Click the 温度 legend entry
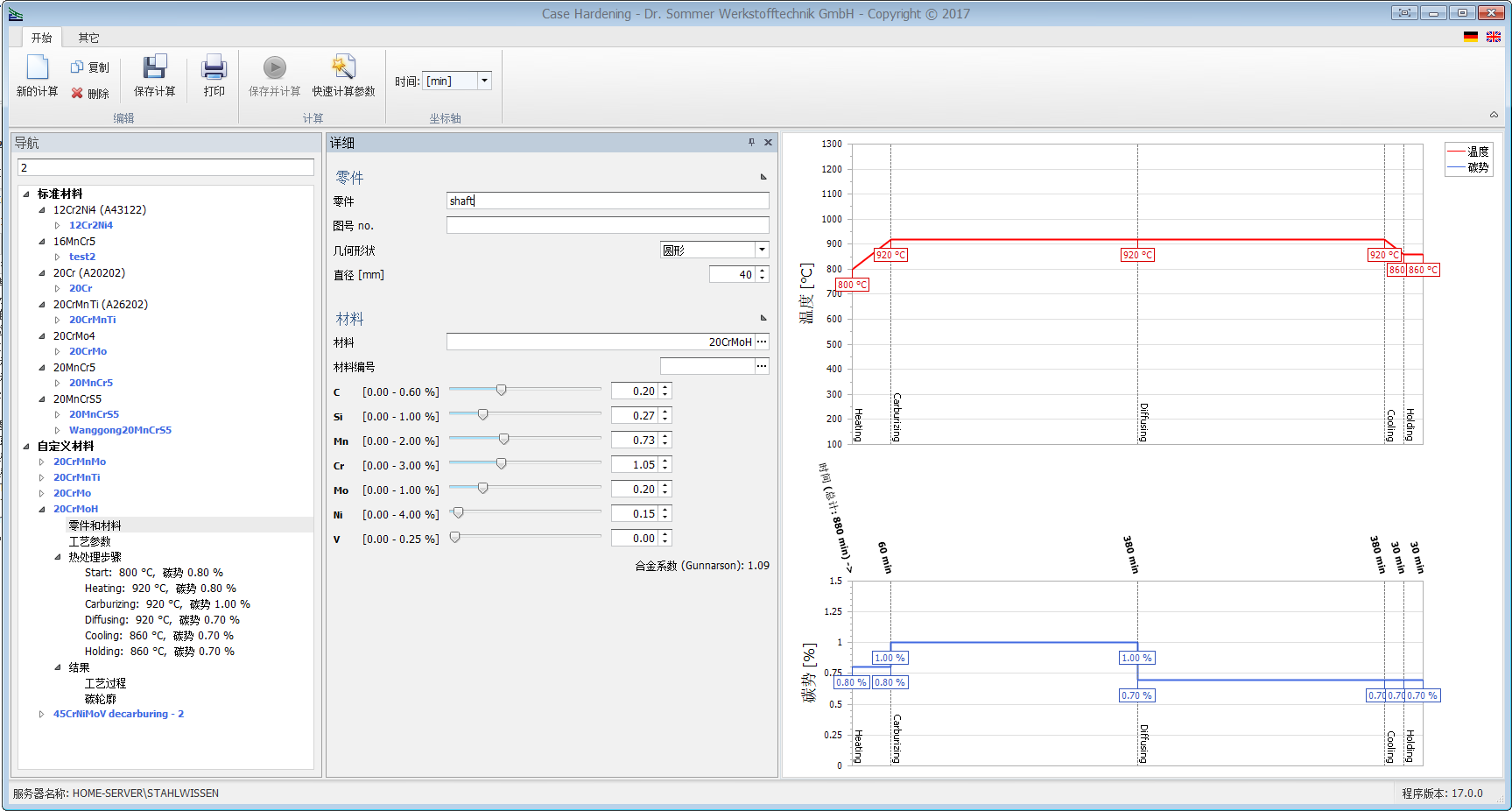Image resolution: width=1512 pixels, height=811 pixels. pos(1468,152)
